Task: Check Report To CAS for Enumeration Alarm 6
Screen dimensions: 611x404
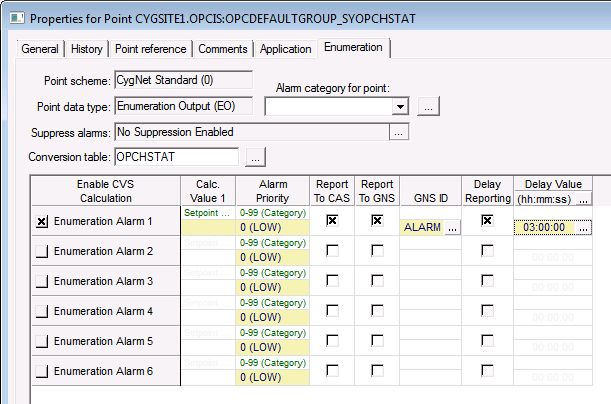Action: point(332,370)
